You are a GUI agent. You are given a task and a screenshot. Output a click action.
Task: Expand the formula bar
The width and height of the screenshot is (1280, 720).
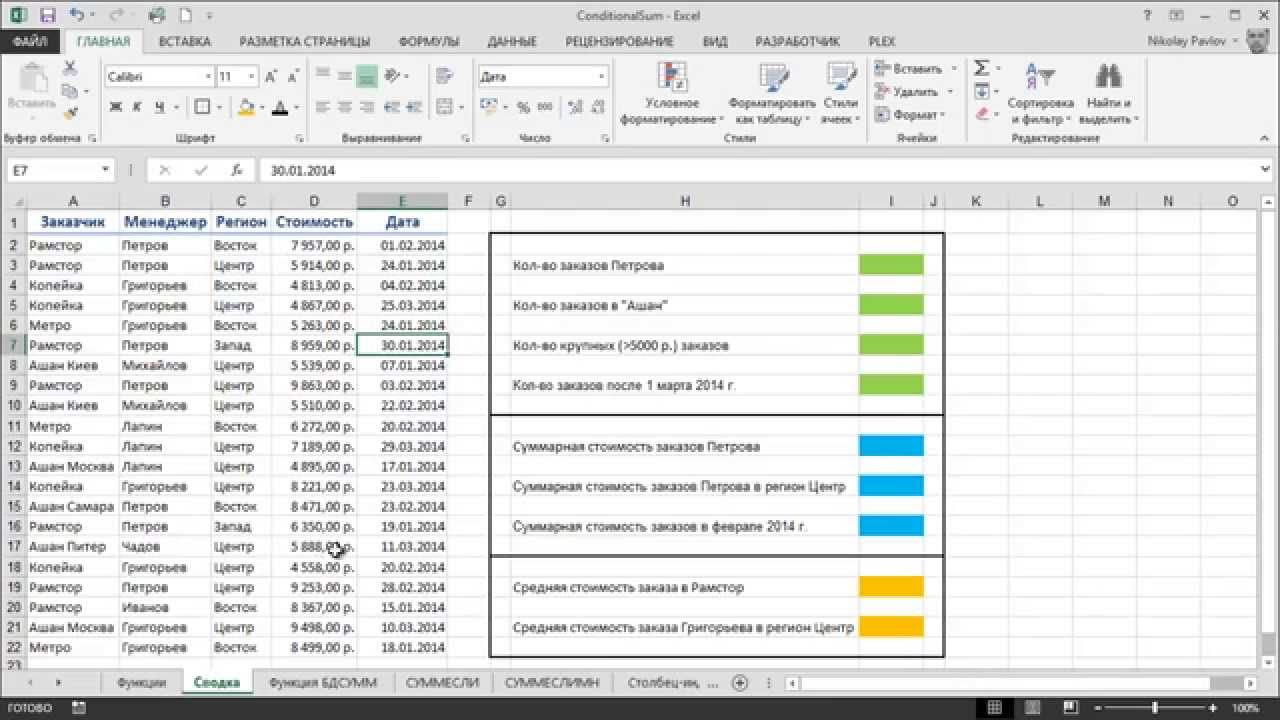[1266, 170]
